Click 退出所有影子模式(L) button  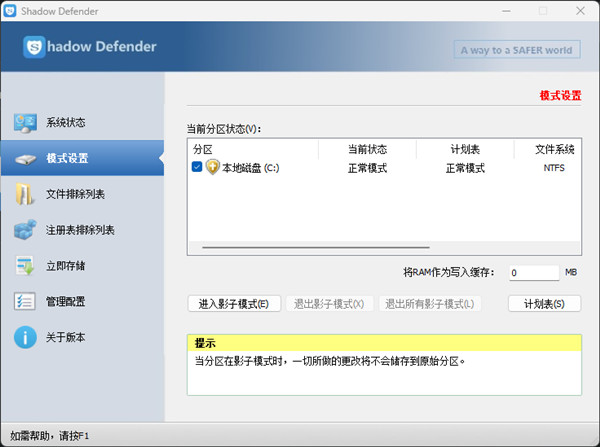(x=430, y=304)
